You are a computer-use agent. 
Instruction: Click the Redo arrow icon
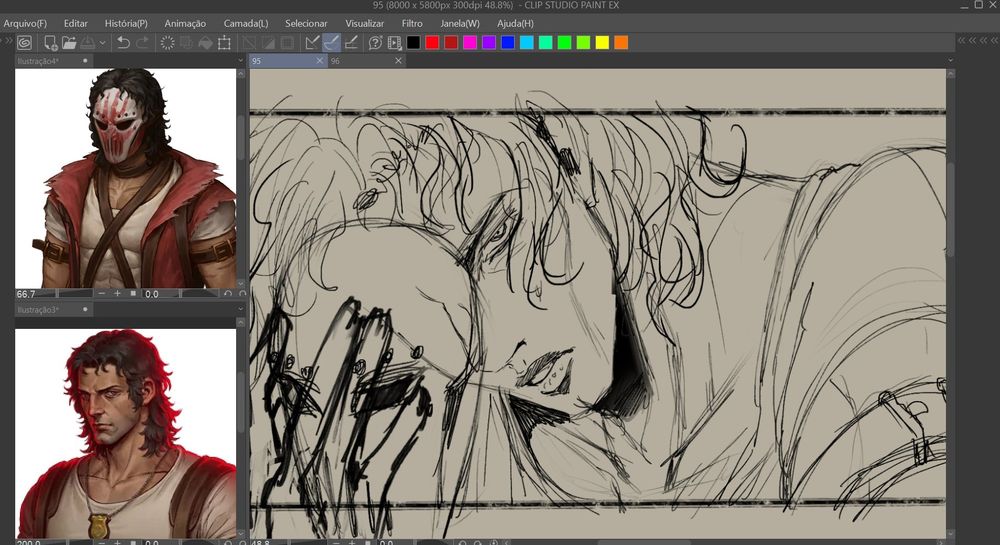click(x=142, y=43)
